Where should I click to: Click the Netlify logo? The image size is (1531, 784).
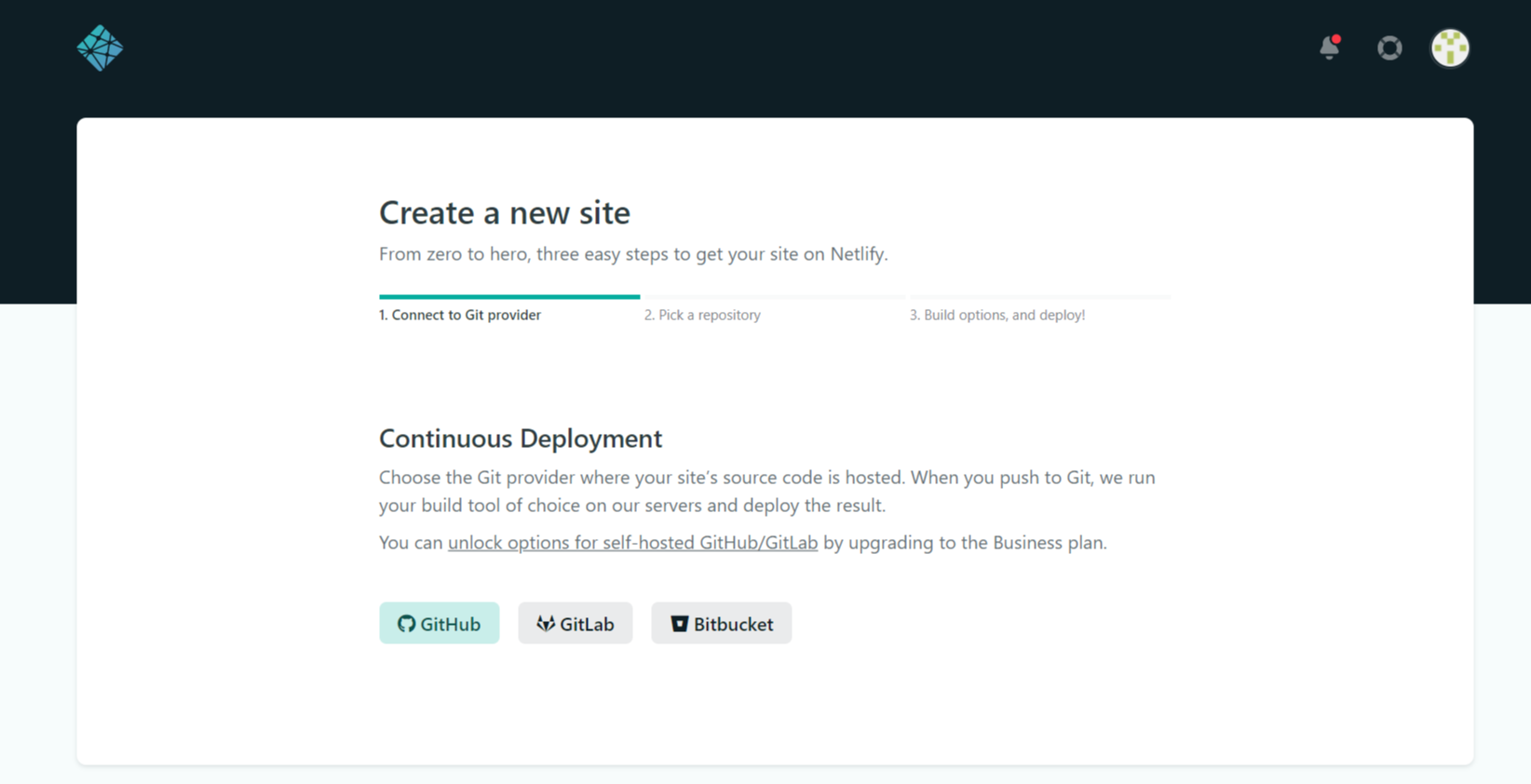click(x=100, y=47)
